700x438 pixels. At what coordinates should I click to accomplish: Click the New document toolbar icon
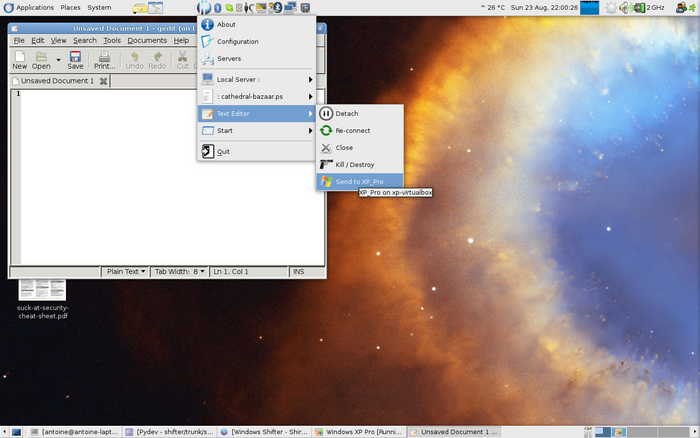[19, 61]
